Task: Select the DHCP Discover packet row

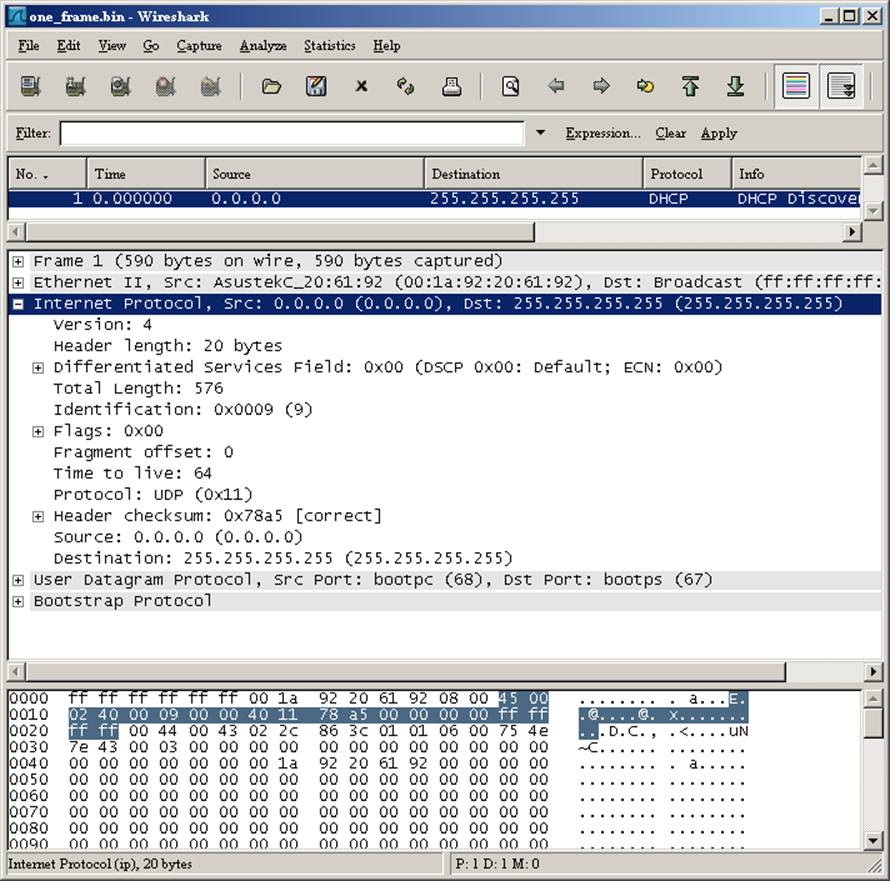Action: coord(434,199)
